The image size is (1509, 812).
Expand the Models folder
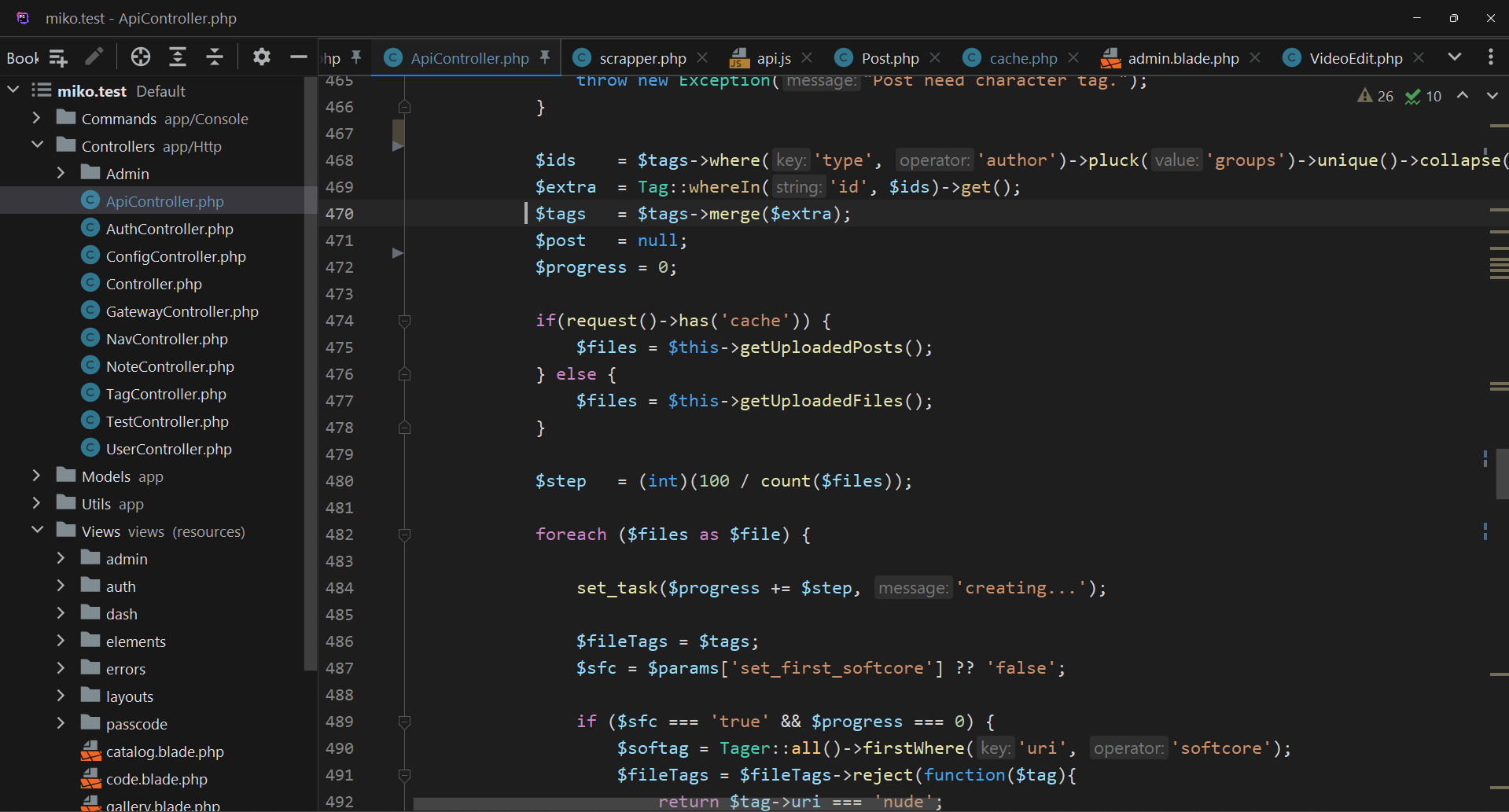pyautogui.click(x=36, y=476)
